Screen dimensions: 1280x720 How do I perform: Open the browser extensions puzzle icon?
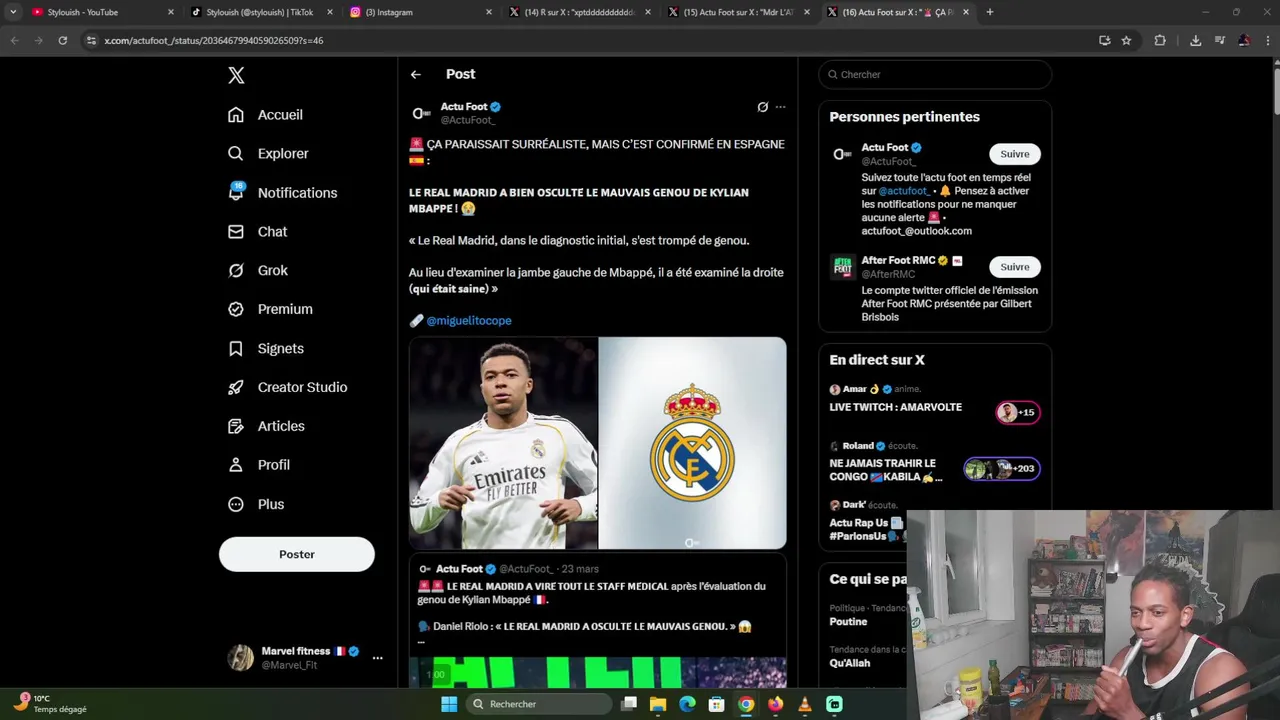pos(1160,41)
